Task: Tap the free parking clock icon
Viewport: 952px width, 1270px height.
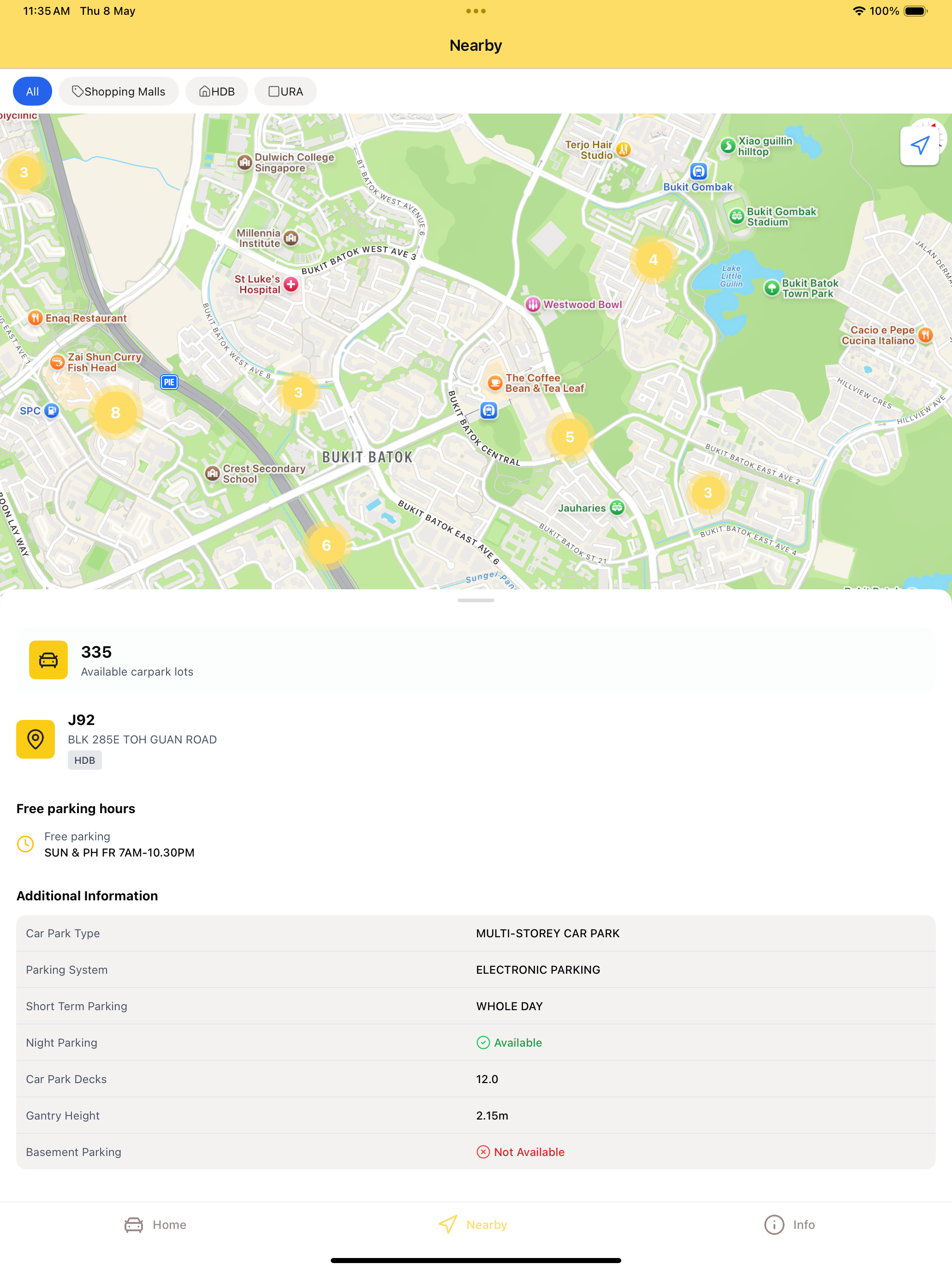Action: pyautogui.click(x=25, y=844)
